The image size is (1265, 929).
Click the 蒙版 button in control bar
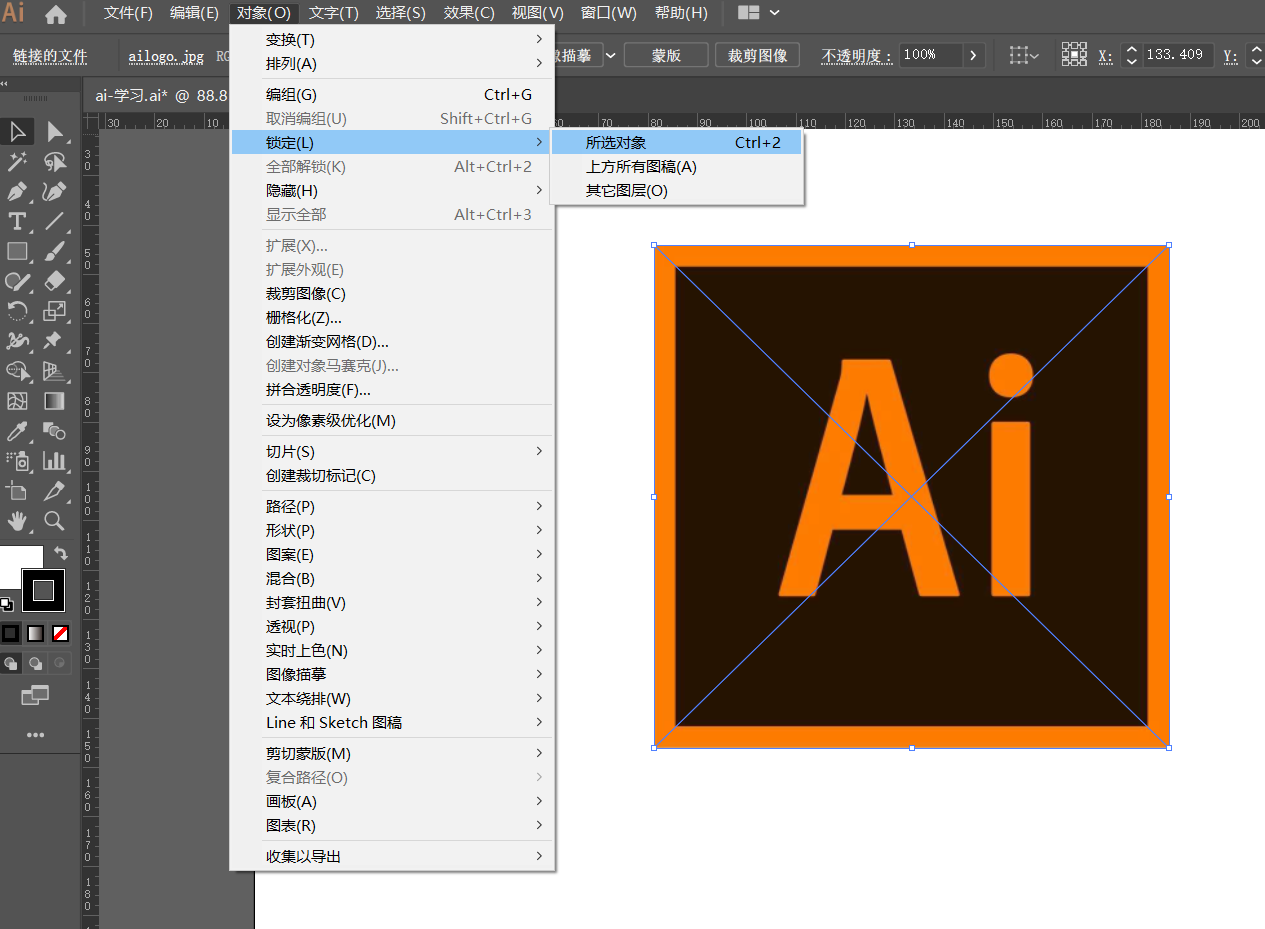[x=666, y=56]
